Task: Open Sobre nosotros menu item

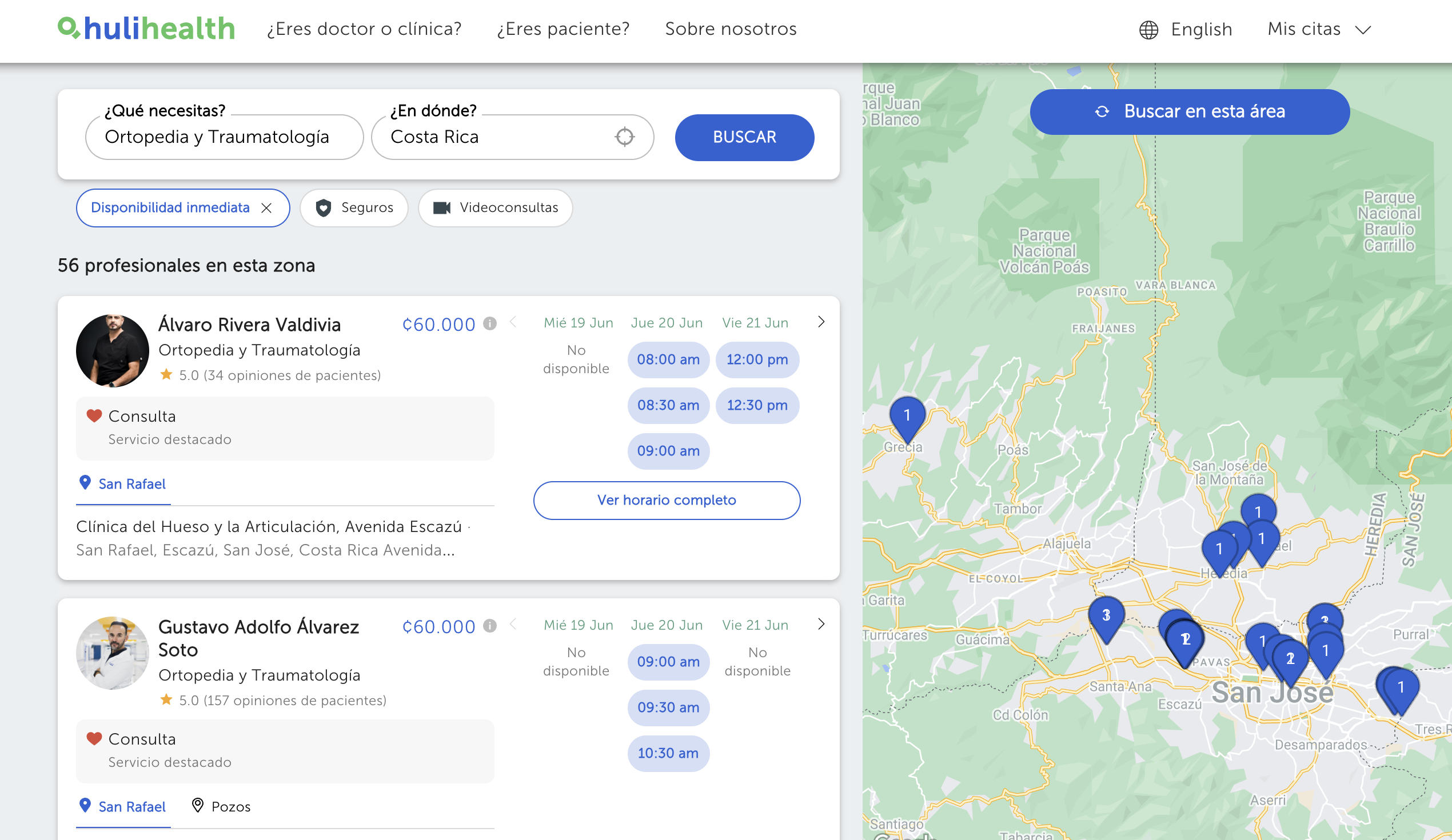Action: click(730, 29)
